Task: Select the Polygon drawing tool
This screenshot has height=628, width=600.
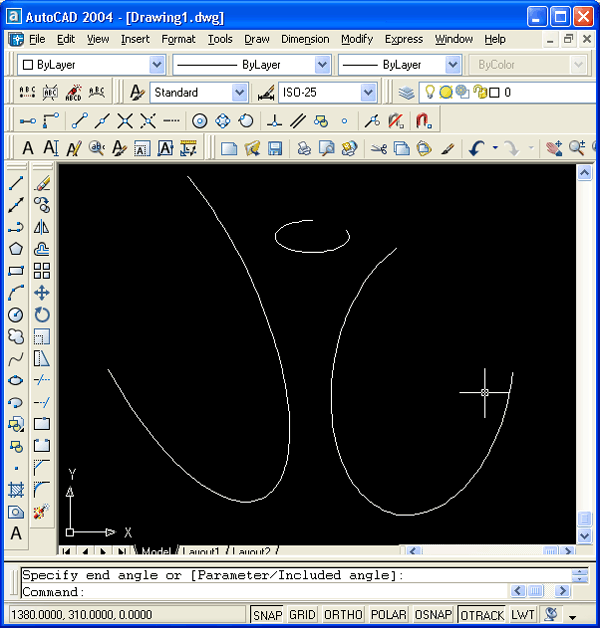Action: click(x=16, y=249)
